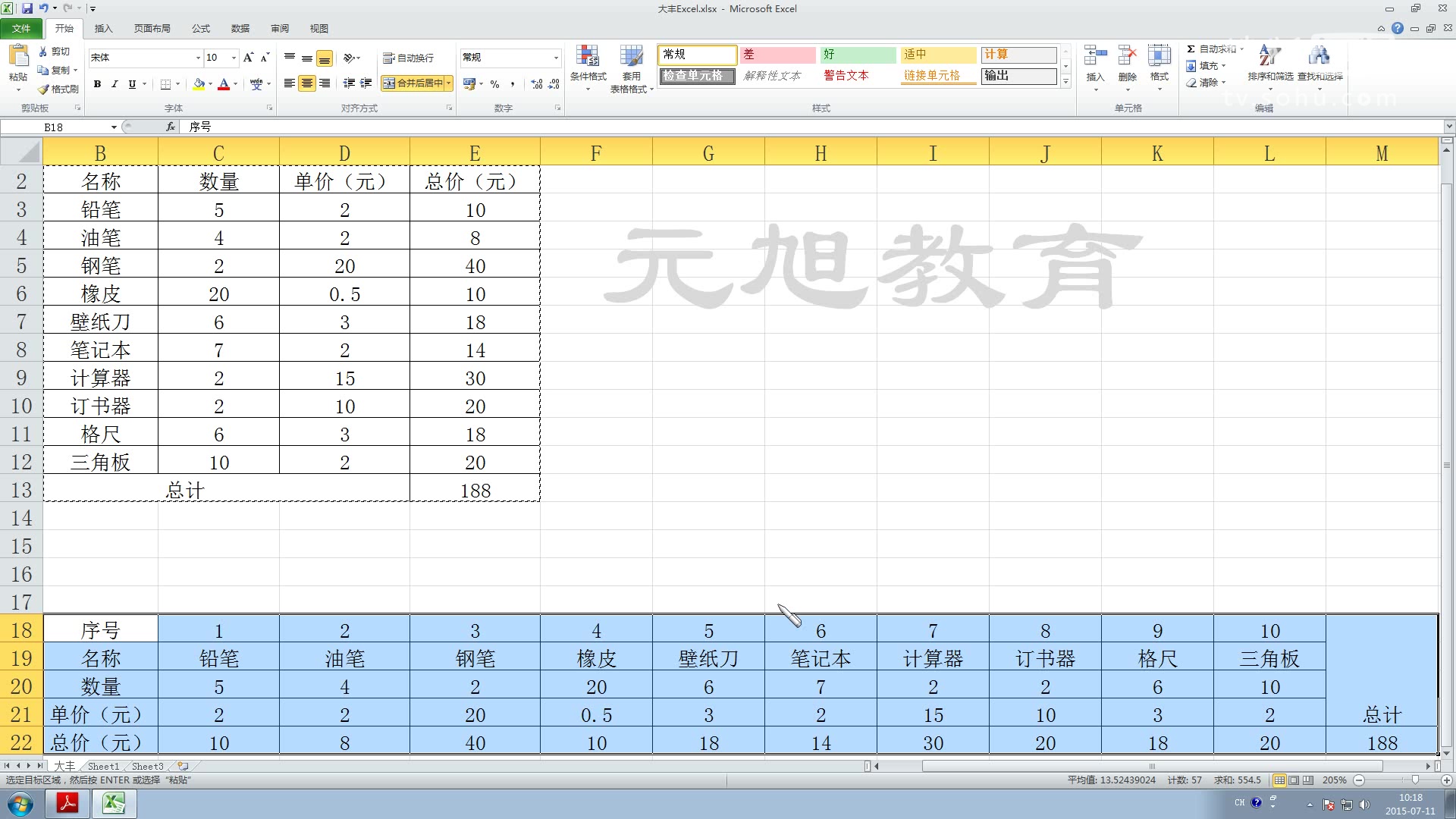Toggle underline formatting
This screenshot has height=819, width=1456.
click(132, 84)
